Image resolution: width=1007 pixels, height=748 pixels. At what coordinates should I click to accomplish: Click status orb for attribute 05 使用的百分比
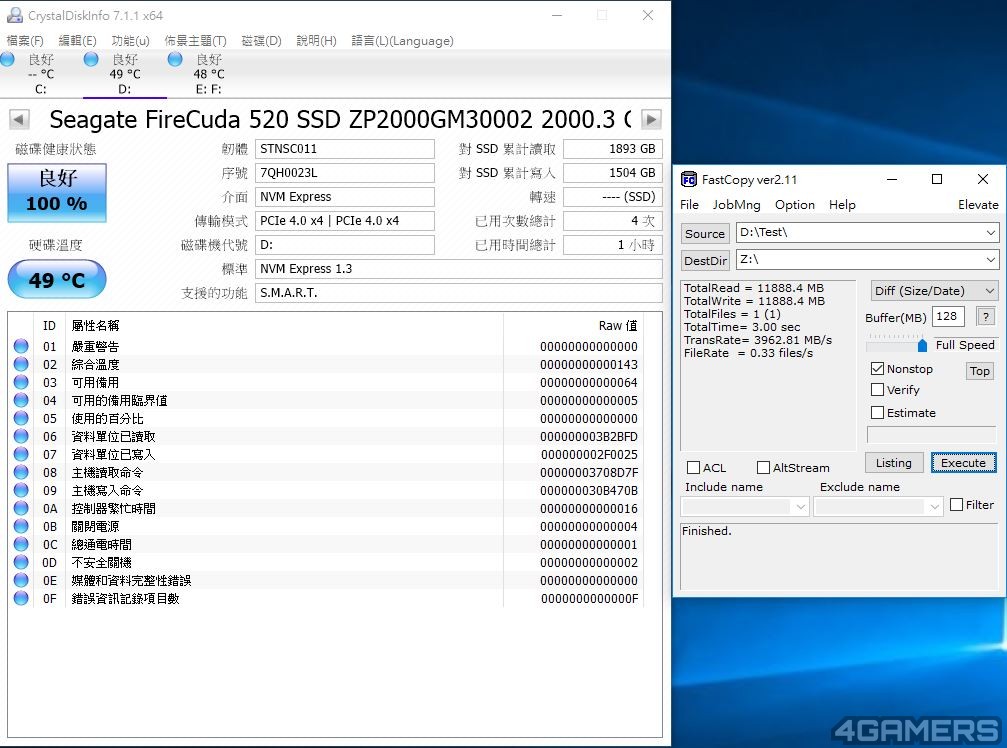click(x=21, y=418)
